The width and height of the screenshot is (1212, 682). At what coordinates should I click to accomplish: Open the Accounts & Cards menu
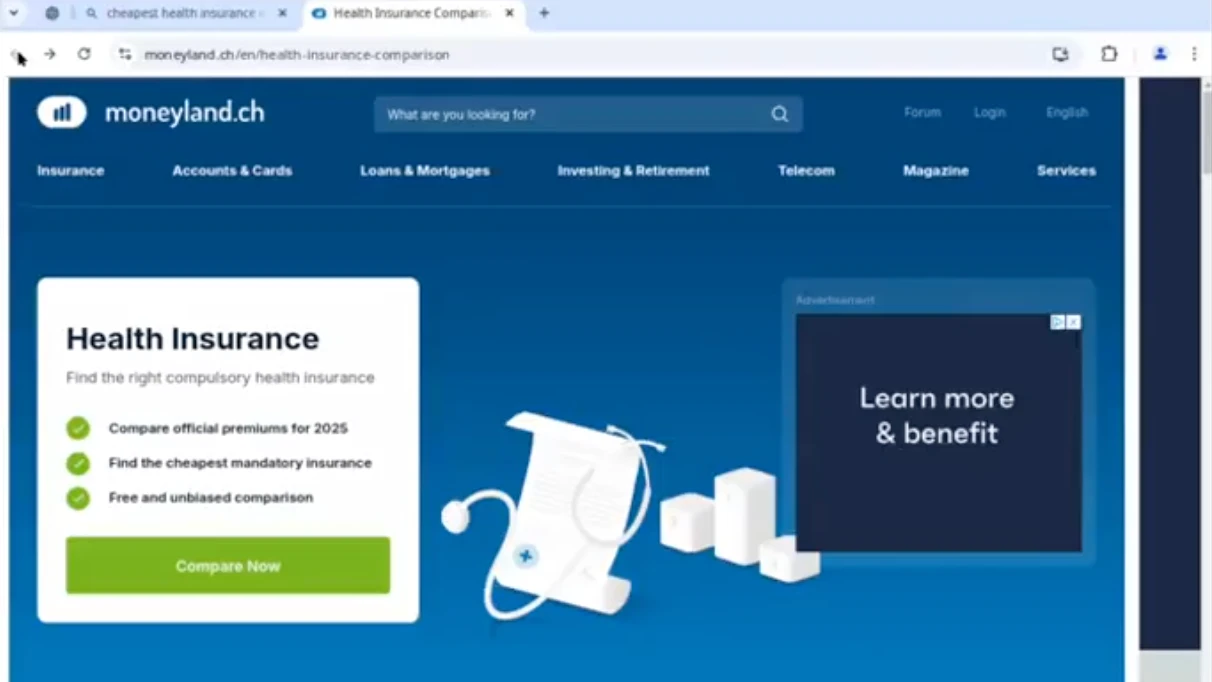pyautogui.click(x=232, y=171)
